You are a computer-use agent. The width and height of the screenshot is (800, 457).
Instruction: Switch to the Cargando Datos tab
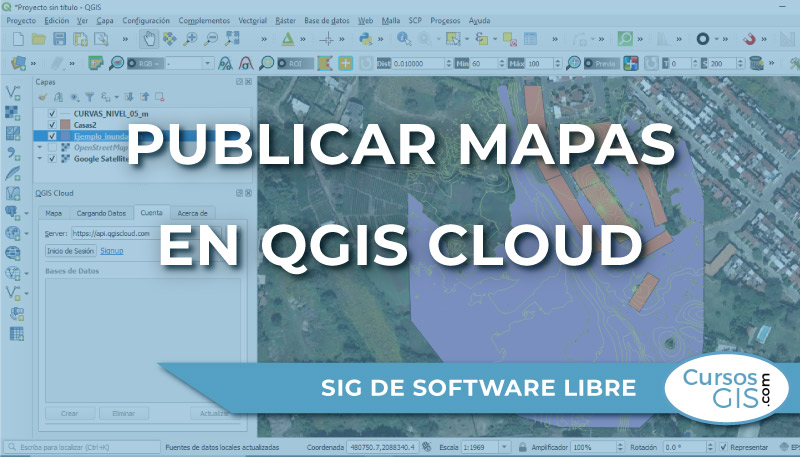(x=101, y=213)
